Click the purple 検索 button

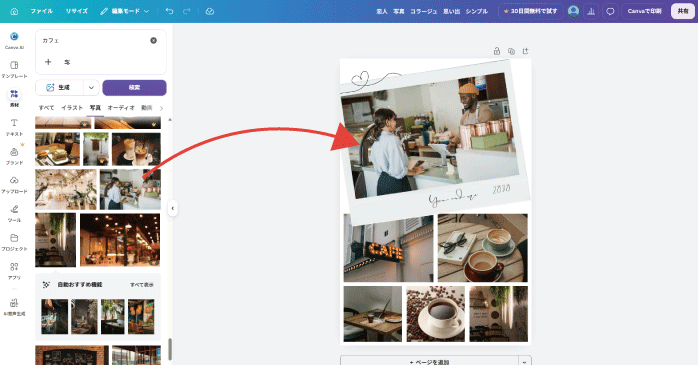tap(134, 88)
